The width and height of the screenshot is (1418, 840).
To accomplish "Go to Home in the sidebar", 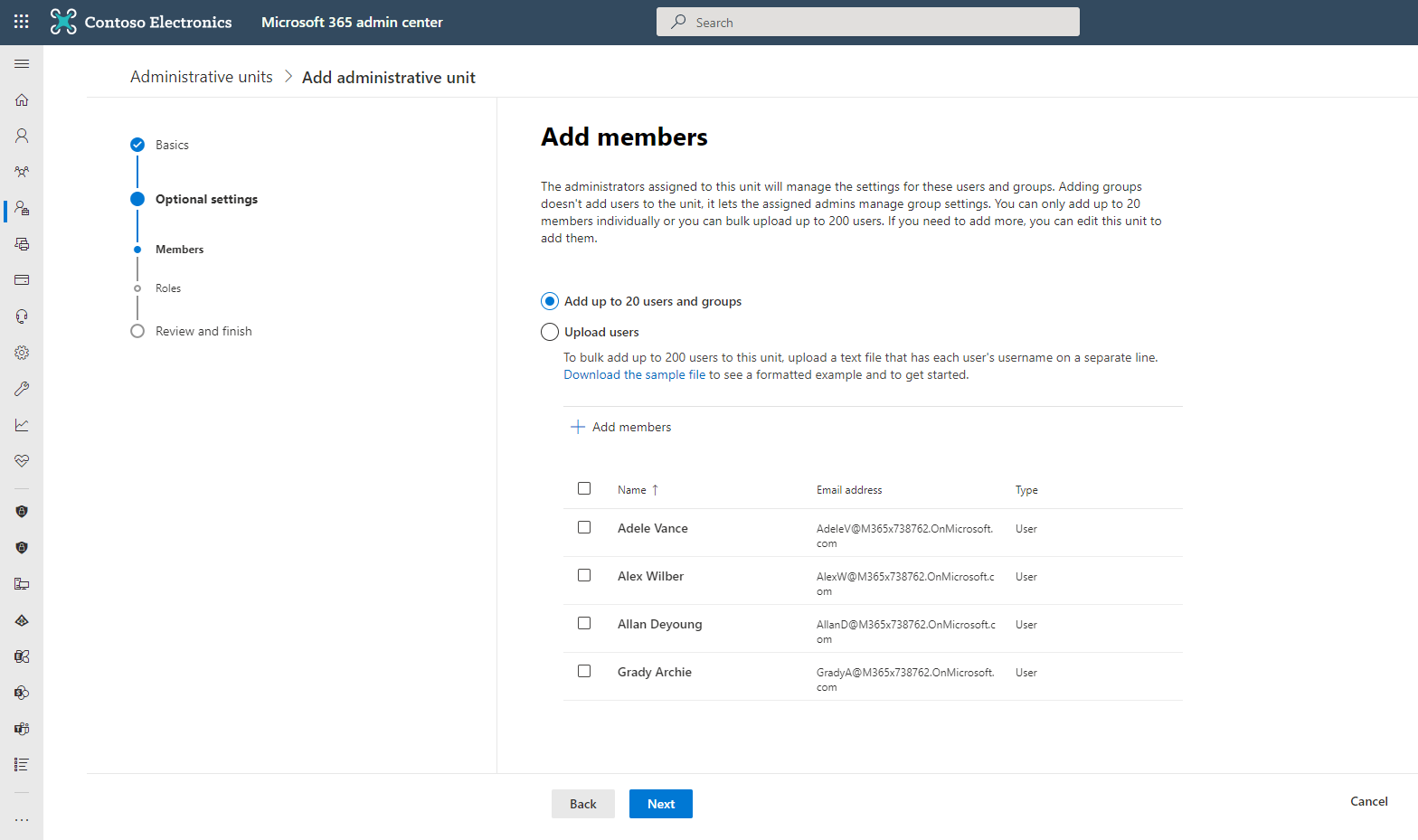I will [x=22, y=99].
